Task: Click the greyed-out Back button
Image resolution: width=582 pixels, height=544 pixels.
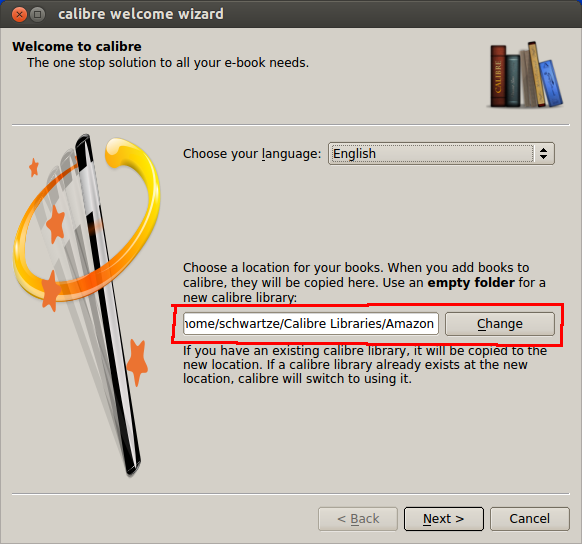Action: tap(358, 519)
